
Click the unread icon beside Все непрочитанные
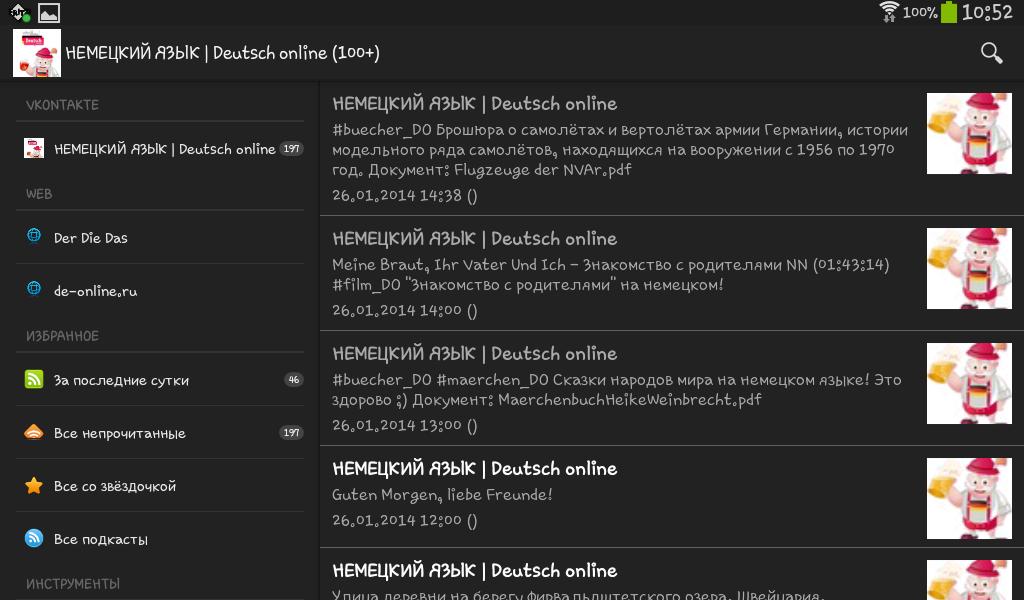coord(34,433)
